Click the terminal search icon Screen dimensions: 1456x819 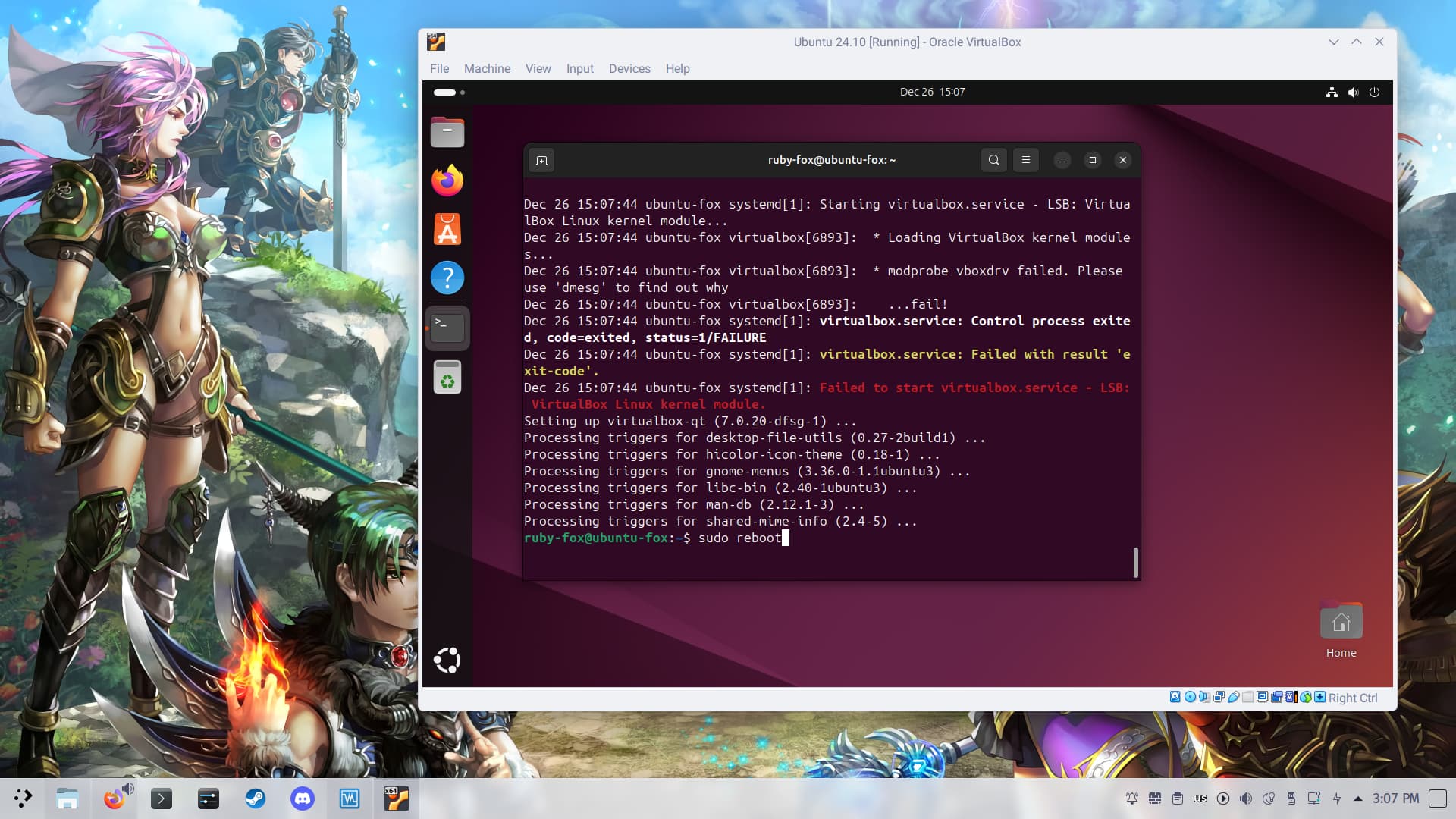pos(993,160)
